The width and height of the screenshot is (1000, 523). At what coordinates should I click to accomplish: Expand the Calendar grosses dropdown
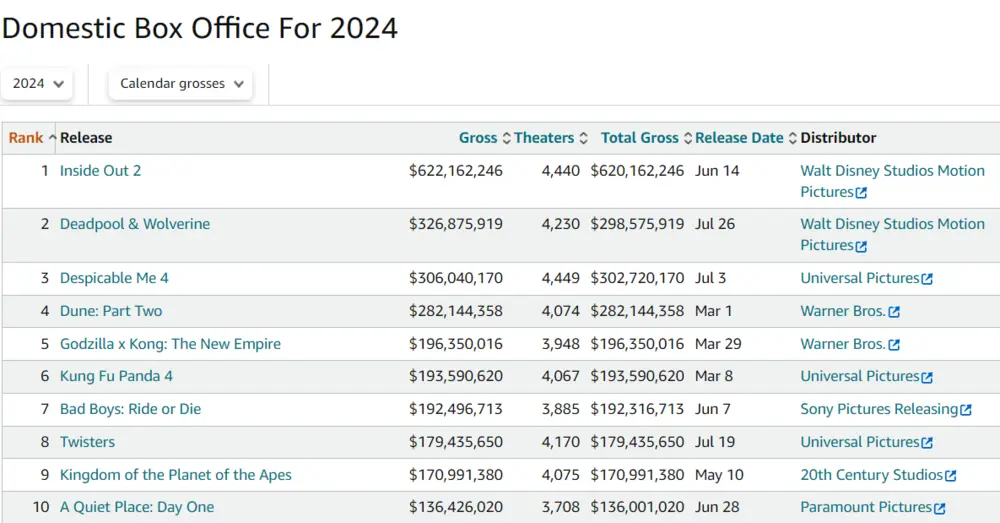pyautogui.click(x=181, y=84)
